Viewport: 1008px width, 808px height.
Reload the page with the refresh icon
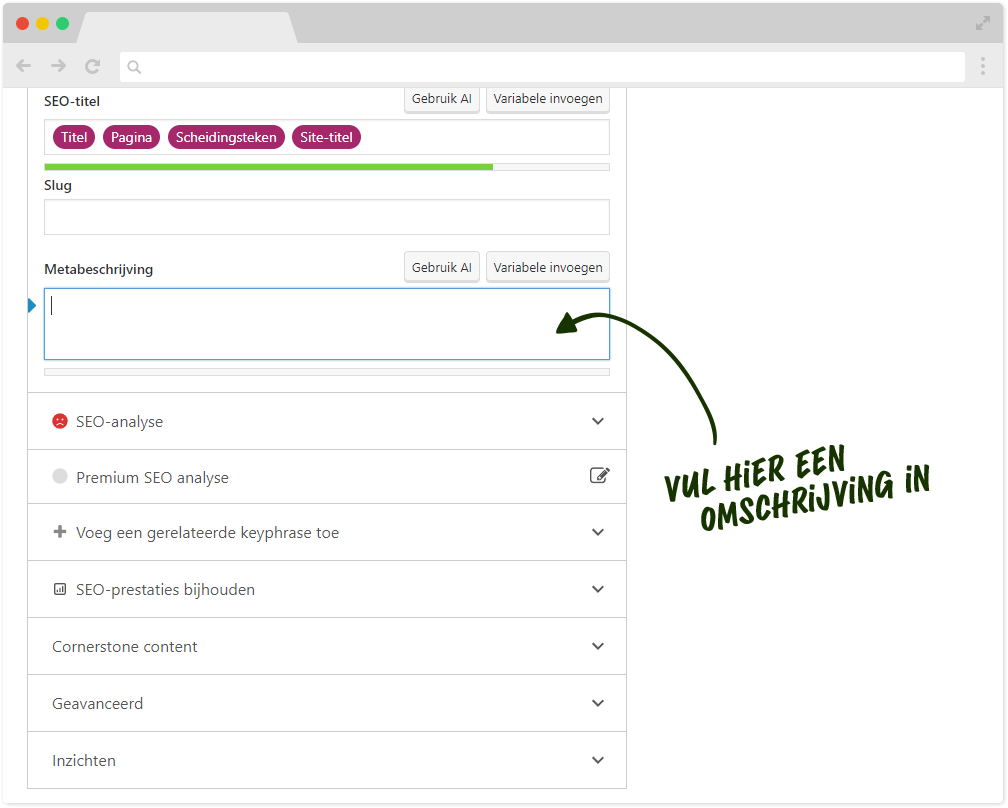tap(93, 66)
